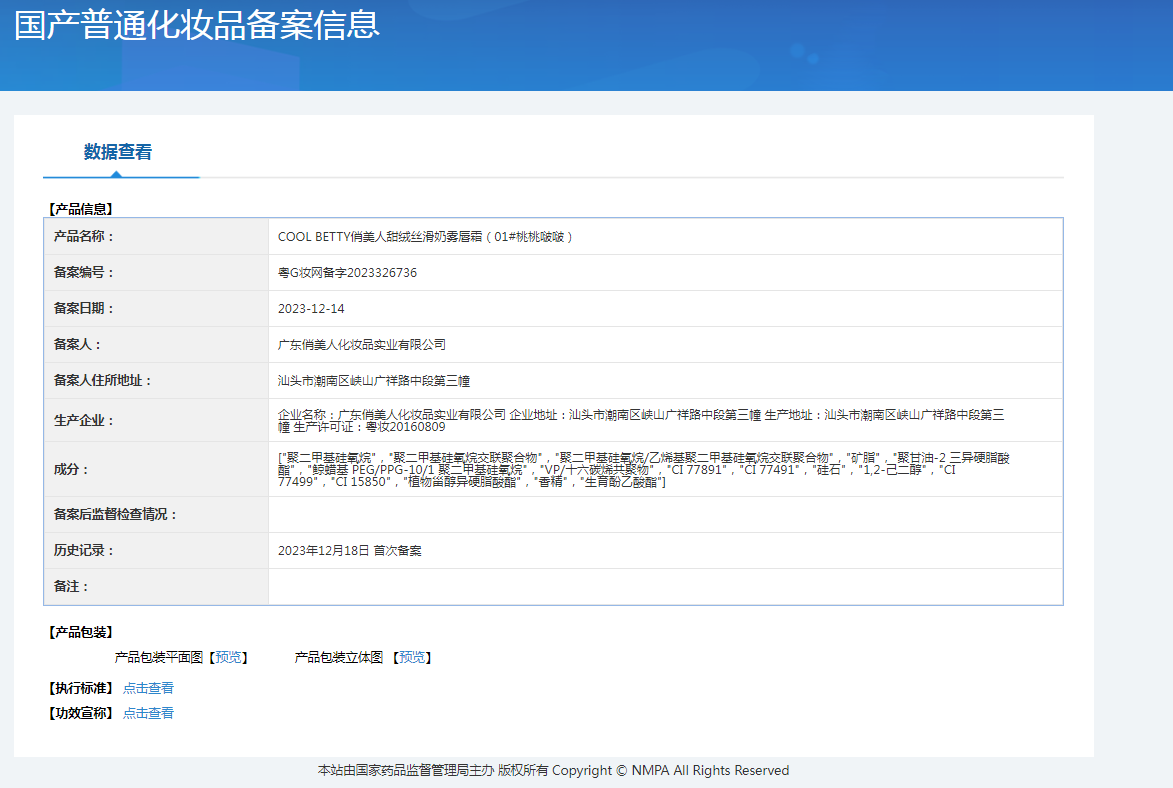
Task: Click the filer value 广东俏美人化妆品实业有限公司
Action: pos(361,345)
